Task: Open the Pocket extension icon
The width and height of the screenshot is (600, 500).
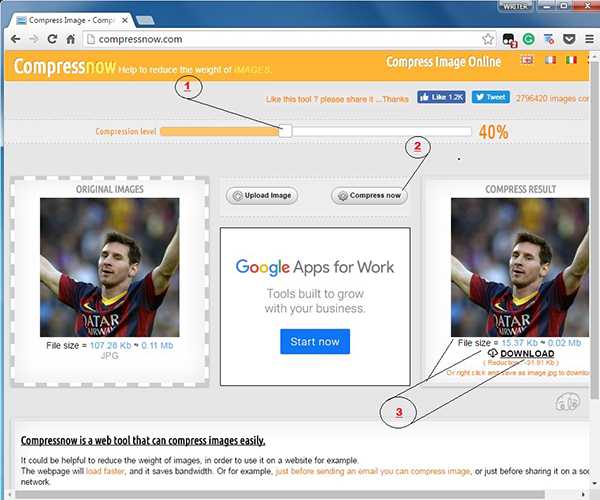Action: (569, 39)
